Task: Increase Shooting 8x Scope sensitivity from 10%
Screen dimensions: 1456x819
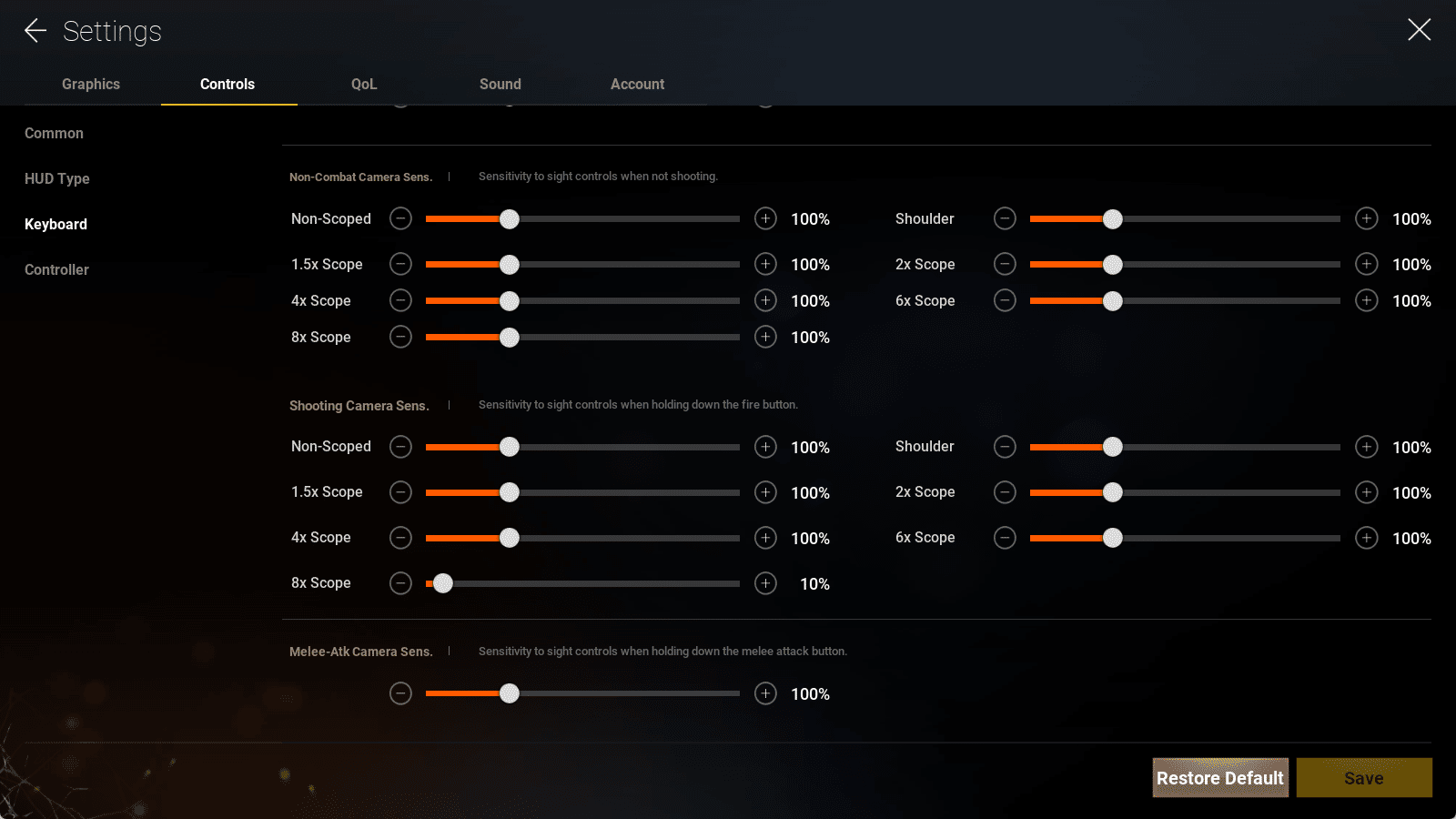Action: pos(765,583)
